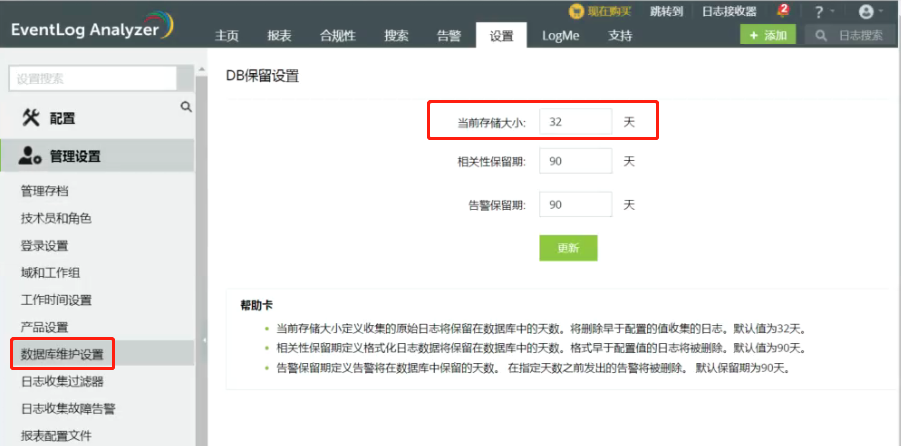Go to the 搜索 tab
901x446 pixels.
pos(396,36)
